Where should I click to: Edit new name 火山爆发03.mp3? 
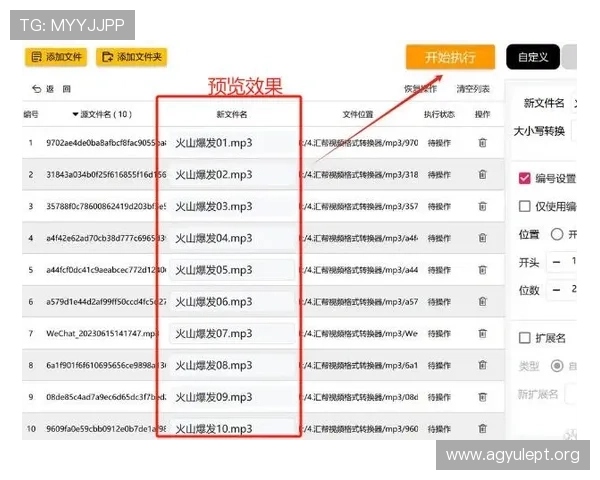coord(232,206)
